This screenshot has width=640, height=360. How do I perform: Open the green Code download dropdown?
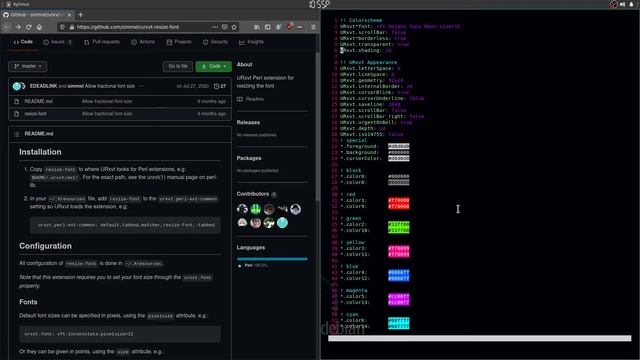tap(213, 66)
